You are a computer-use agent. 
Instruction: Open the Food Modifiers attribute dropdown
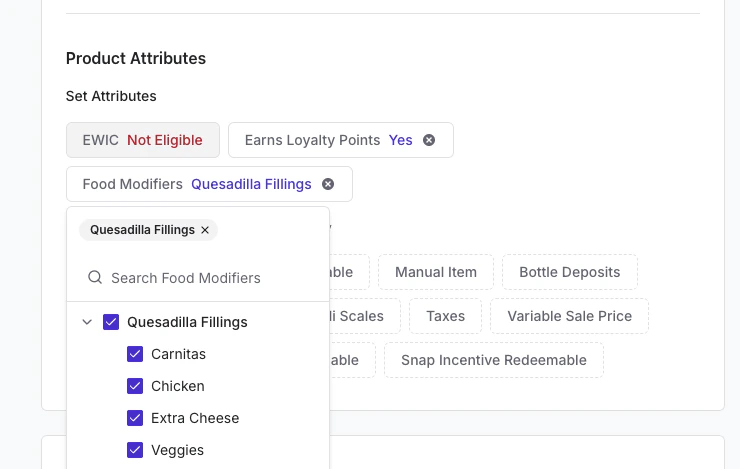point(197,184)
